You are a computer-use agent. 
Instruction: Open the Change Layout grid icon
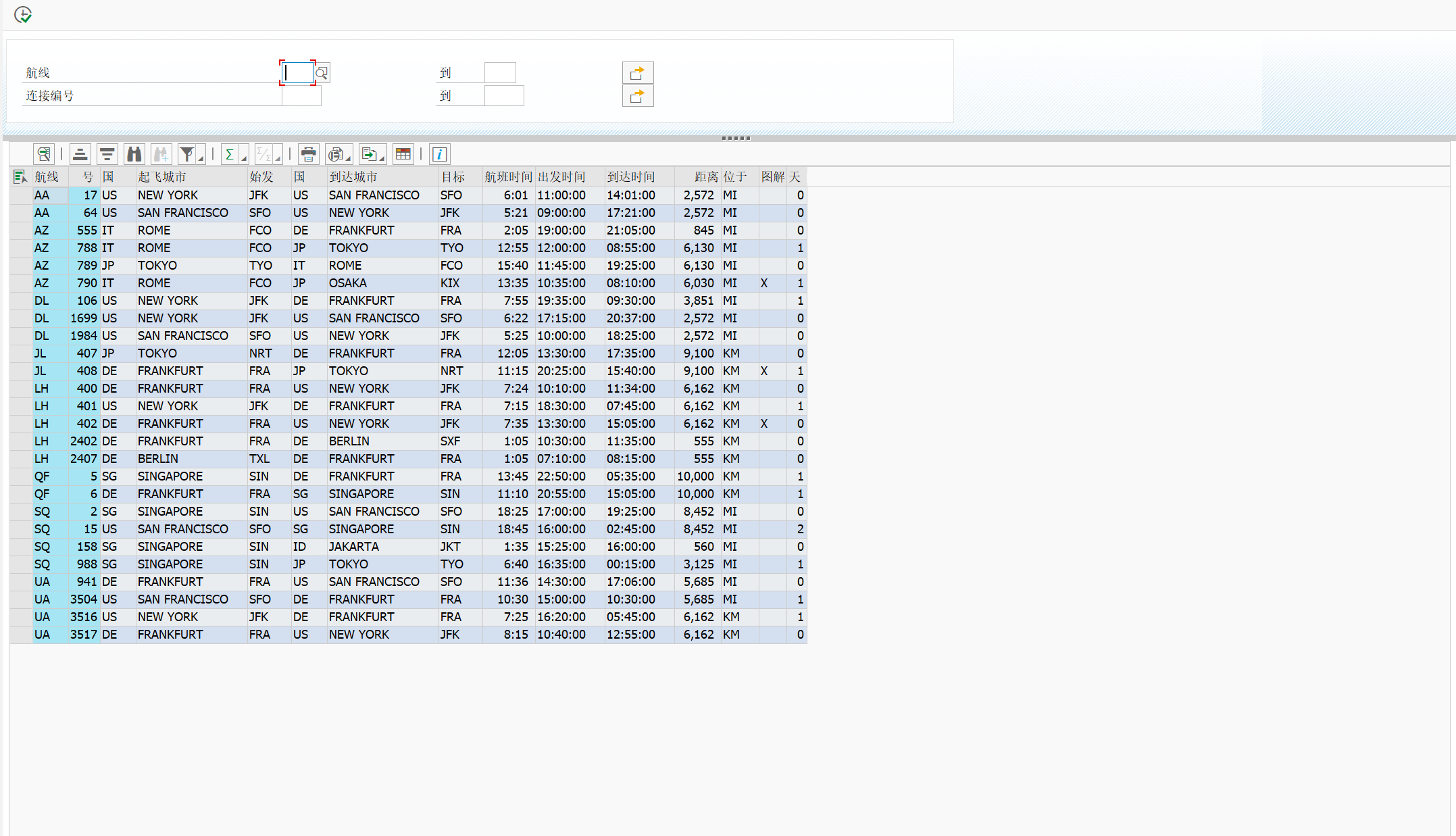tap(403, 154)
